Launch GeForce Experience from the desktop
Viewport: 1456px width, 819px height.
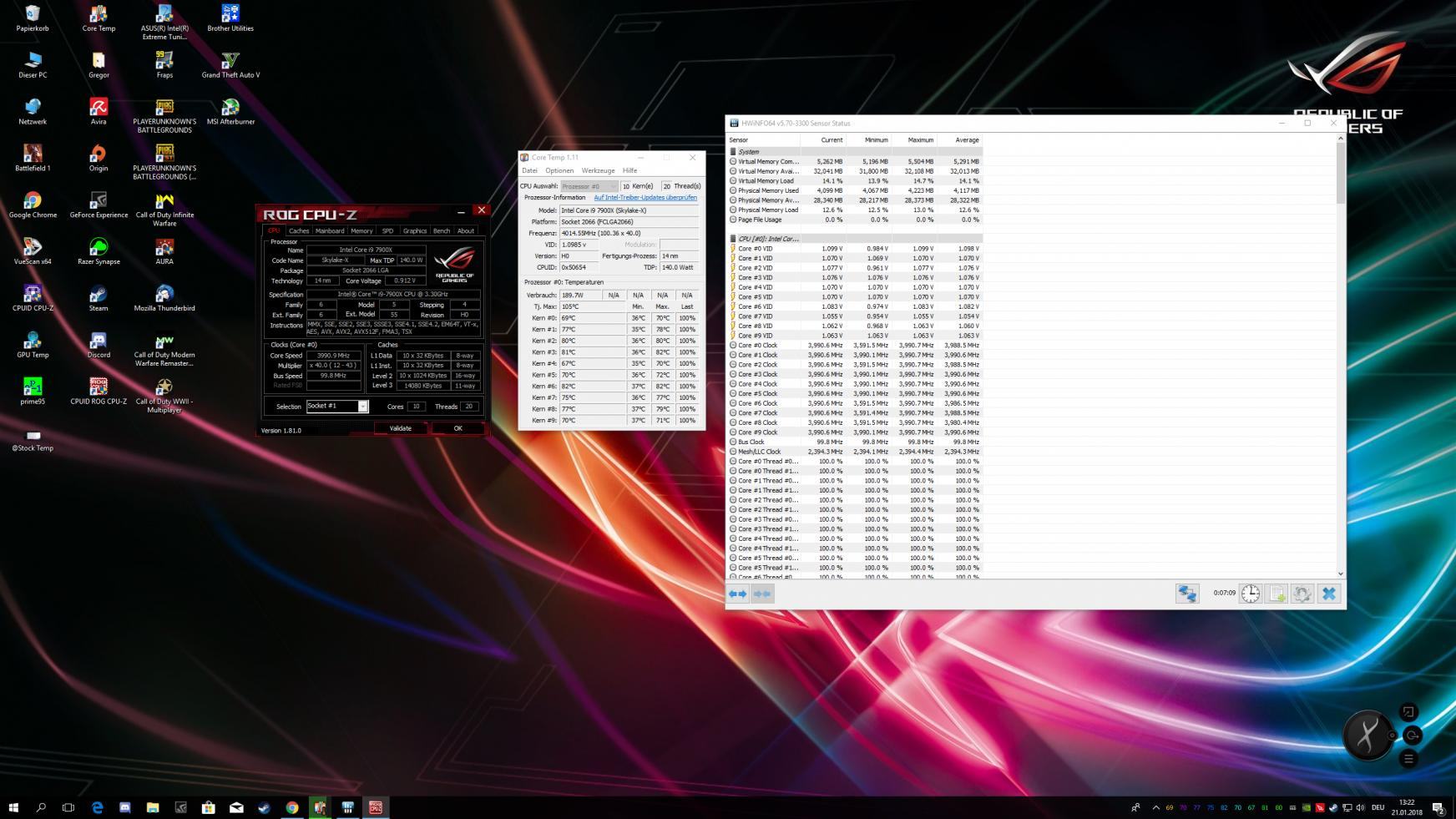(99, 204)
